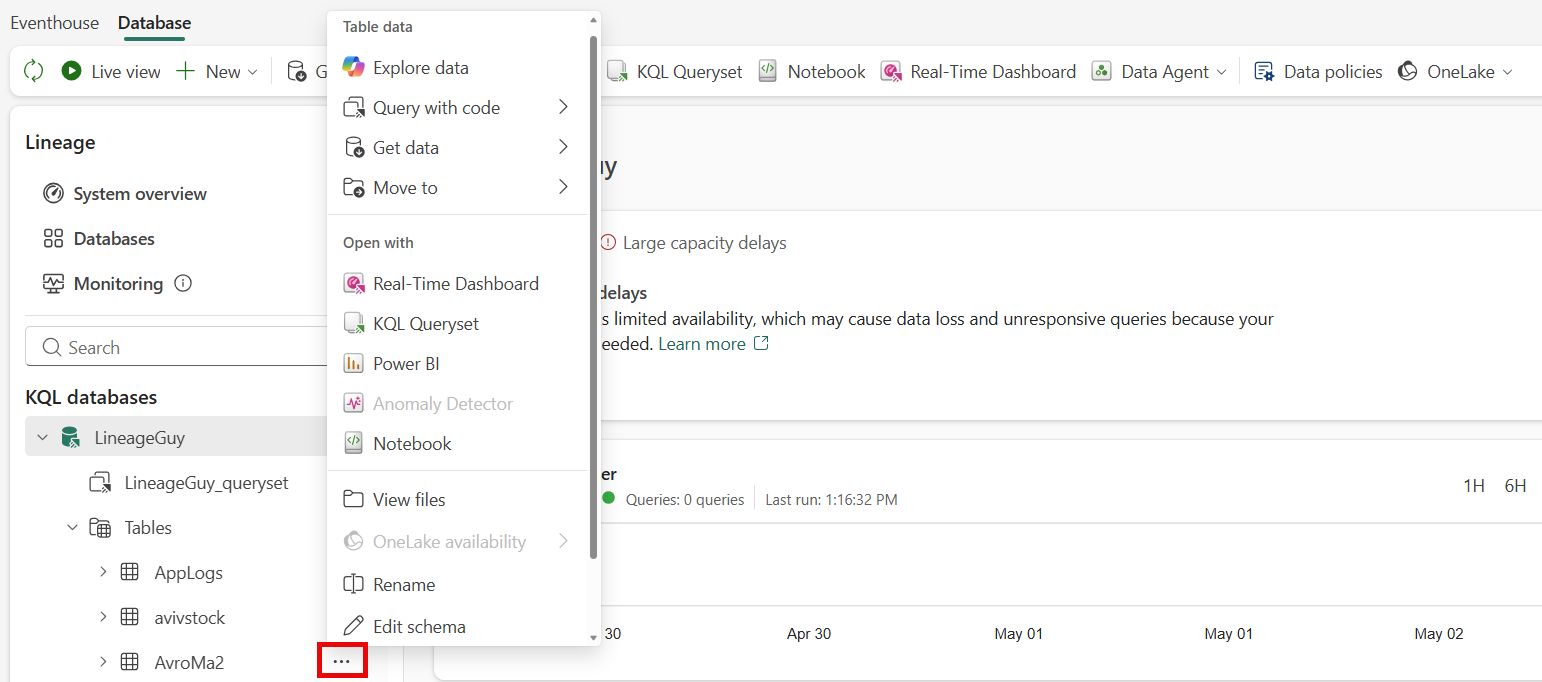Image resolution: width=1542 pixels, height=682 pixels.
Task: Click the info icon beside Monitoring
Action: (183, 284)
